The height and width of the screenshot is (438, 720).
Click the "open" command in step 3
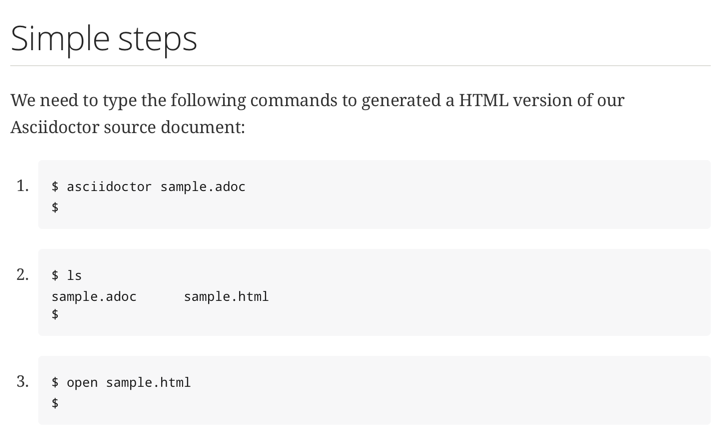click(x=82, y=382)
